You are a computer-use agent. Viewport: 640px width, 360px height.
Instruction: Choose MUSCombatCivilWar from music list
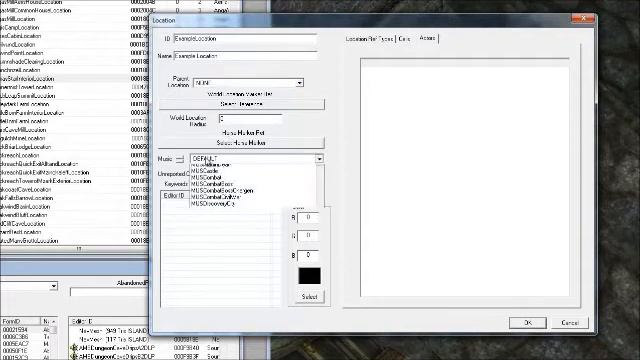click(x=216, y=197)
